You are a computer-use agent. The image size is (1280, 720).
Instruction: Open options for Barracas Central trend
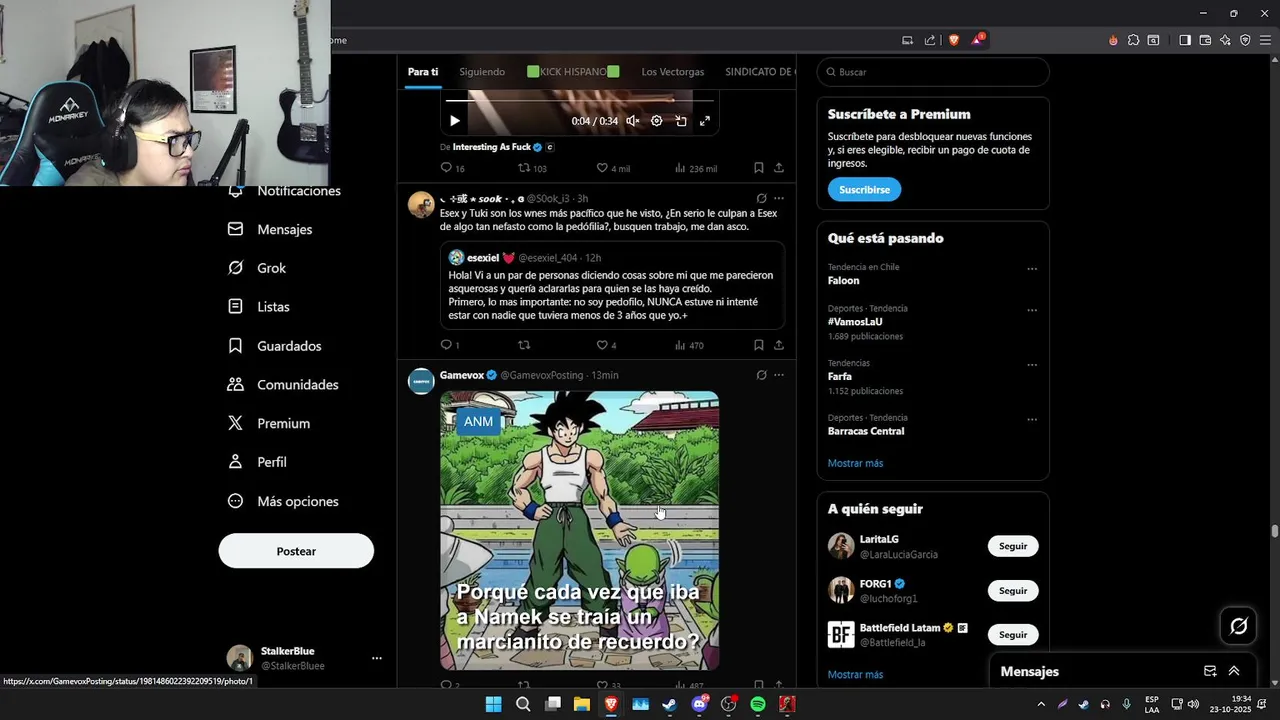click(1032, 420)
